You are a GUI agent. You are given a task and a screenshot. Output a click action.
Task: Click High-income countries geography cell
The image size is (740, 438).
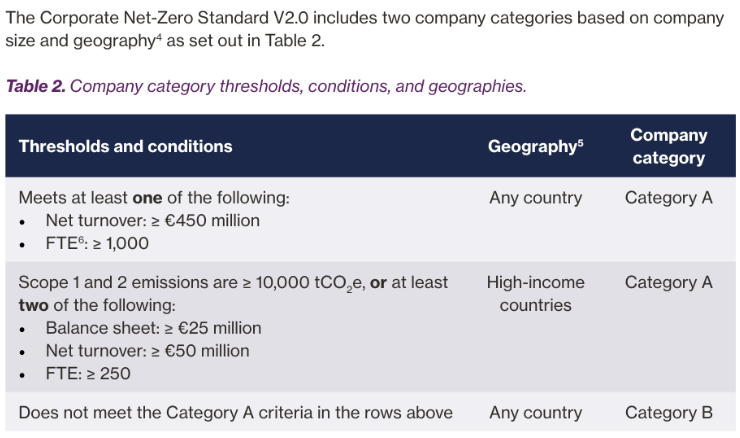click(536, 294)
